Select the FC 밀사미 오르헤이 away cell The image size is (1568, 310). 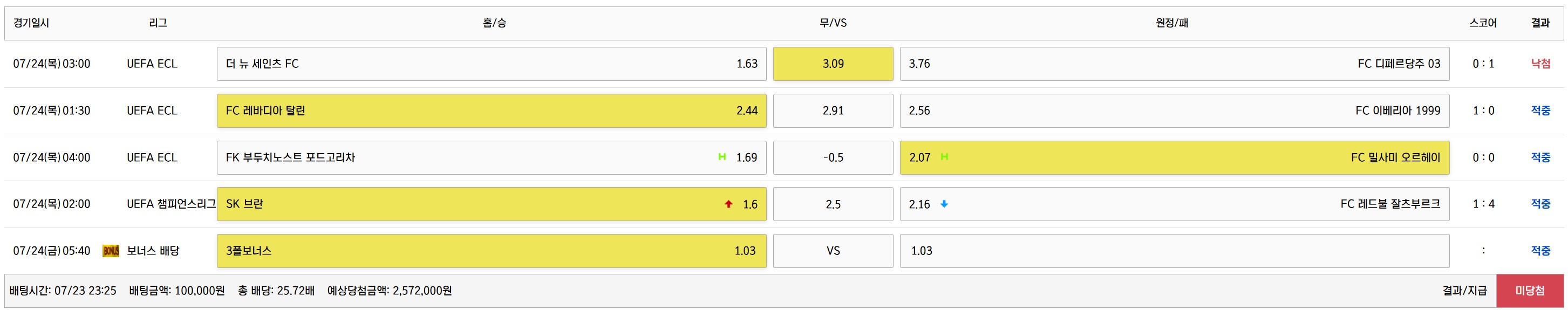1174,157
